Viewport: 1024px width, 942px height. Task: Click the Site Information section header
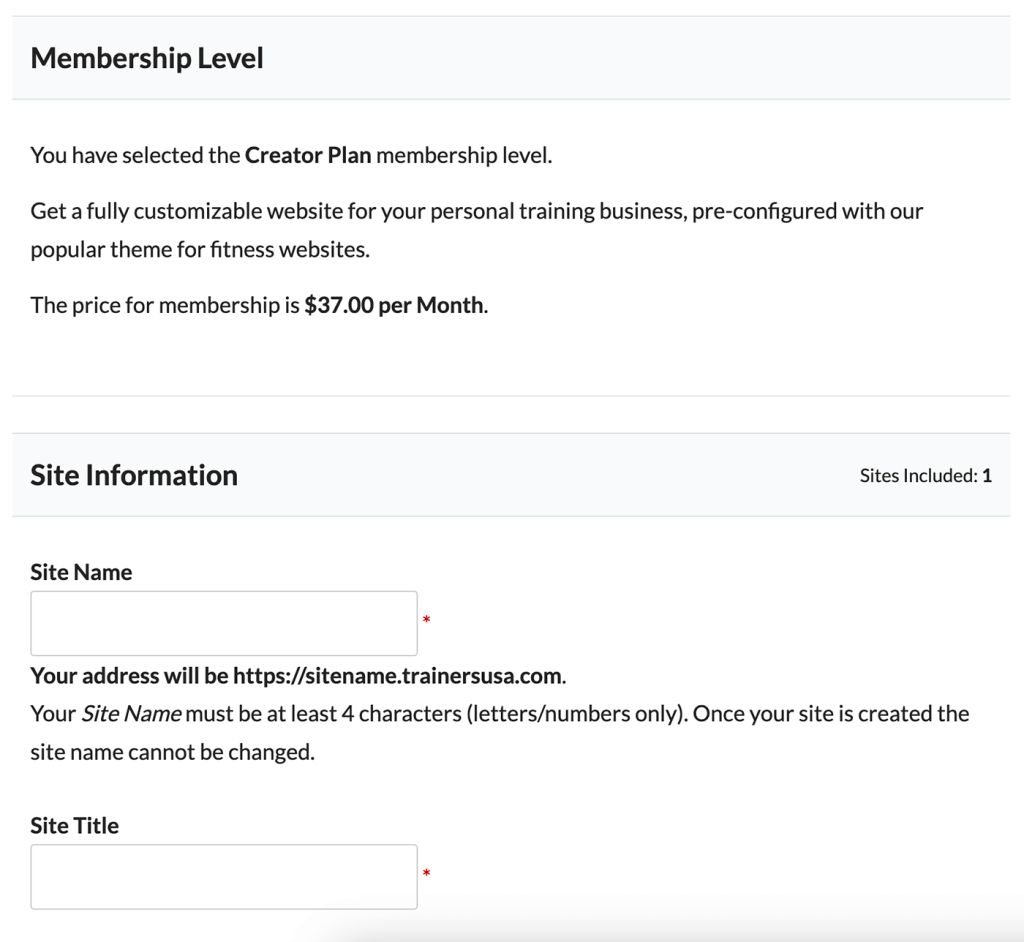tap(134, 475)
